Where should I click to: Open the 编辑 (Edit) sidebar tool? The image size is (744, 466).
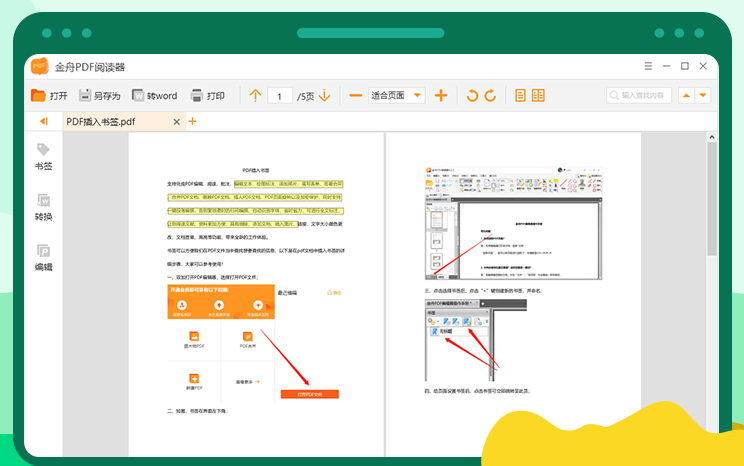tap(43, 258)
